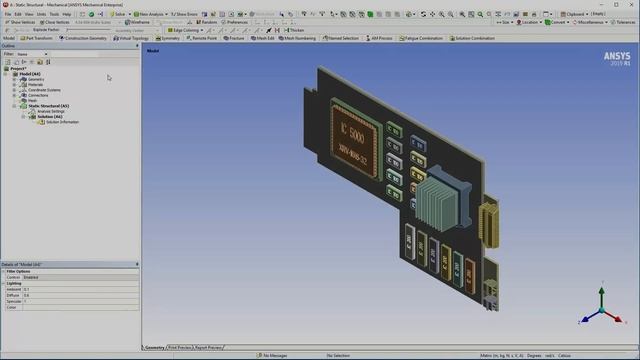
Task: Click Named Selection toolbar item
Action: pos(340,38)
